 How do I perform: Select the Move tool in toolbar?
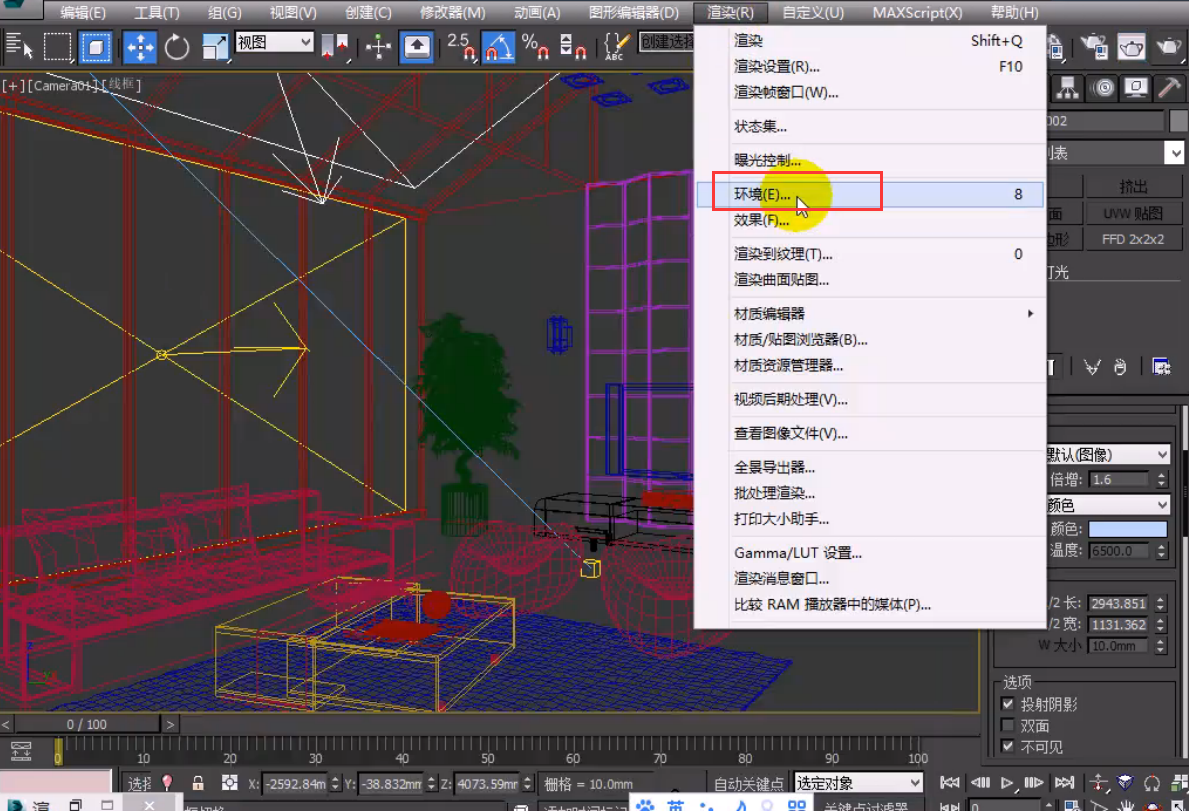[139, 46]
